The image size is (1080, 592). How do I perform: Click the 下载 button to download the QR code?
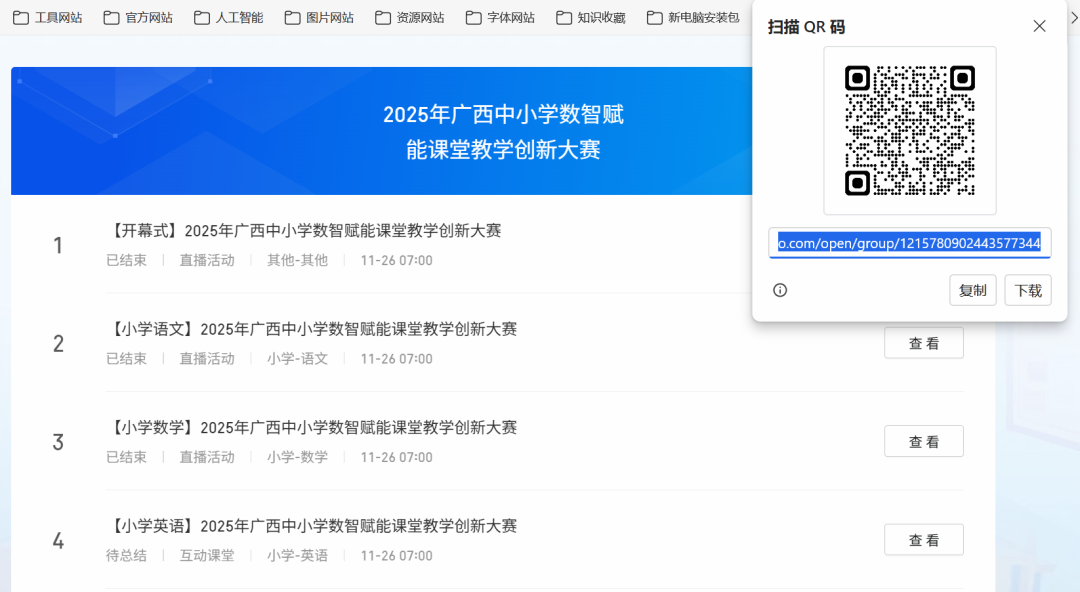(1027, 290)
